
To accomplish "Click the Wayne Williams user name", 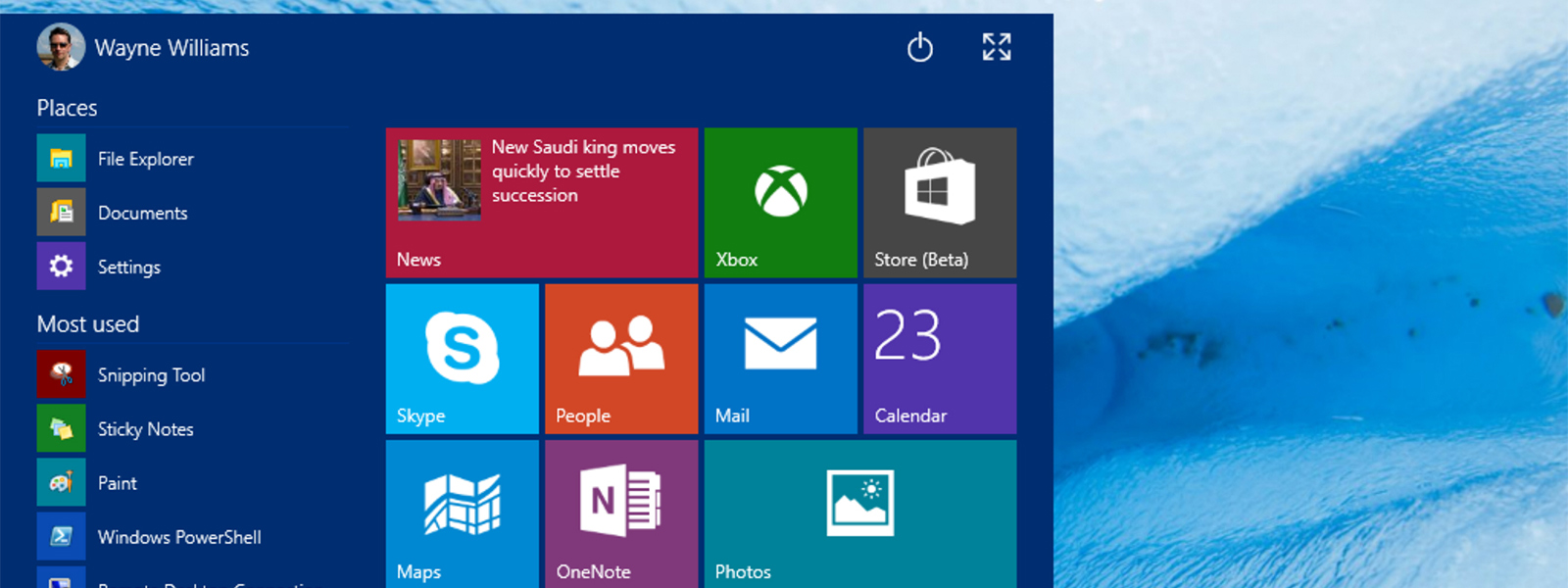I will point(171,48).
